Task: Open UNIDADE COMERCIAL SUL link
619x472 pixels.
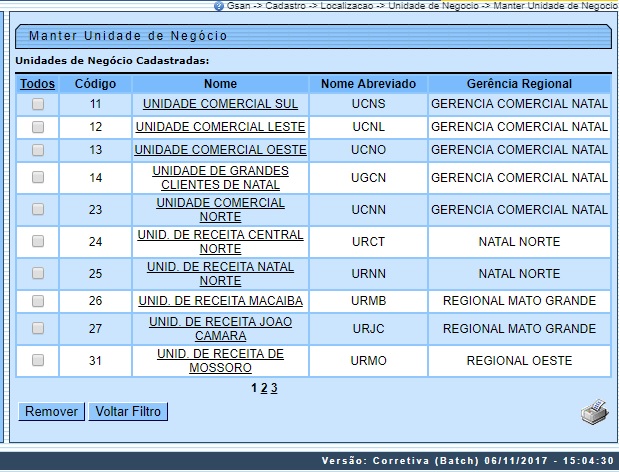Action: (x=220, y=104)
